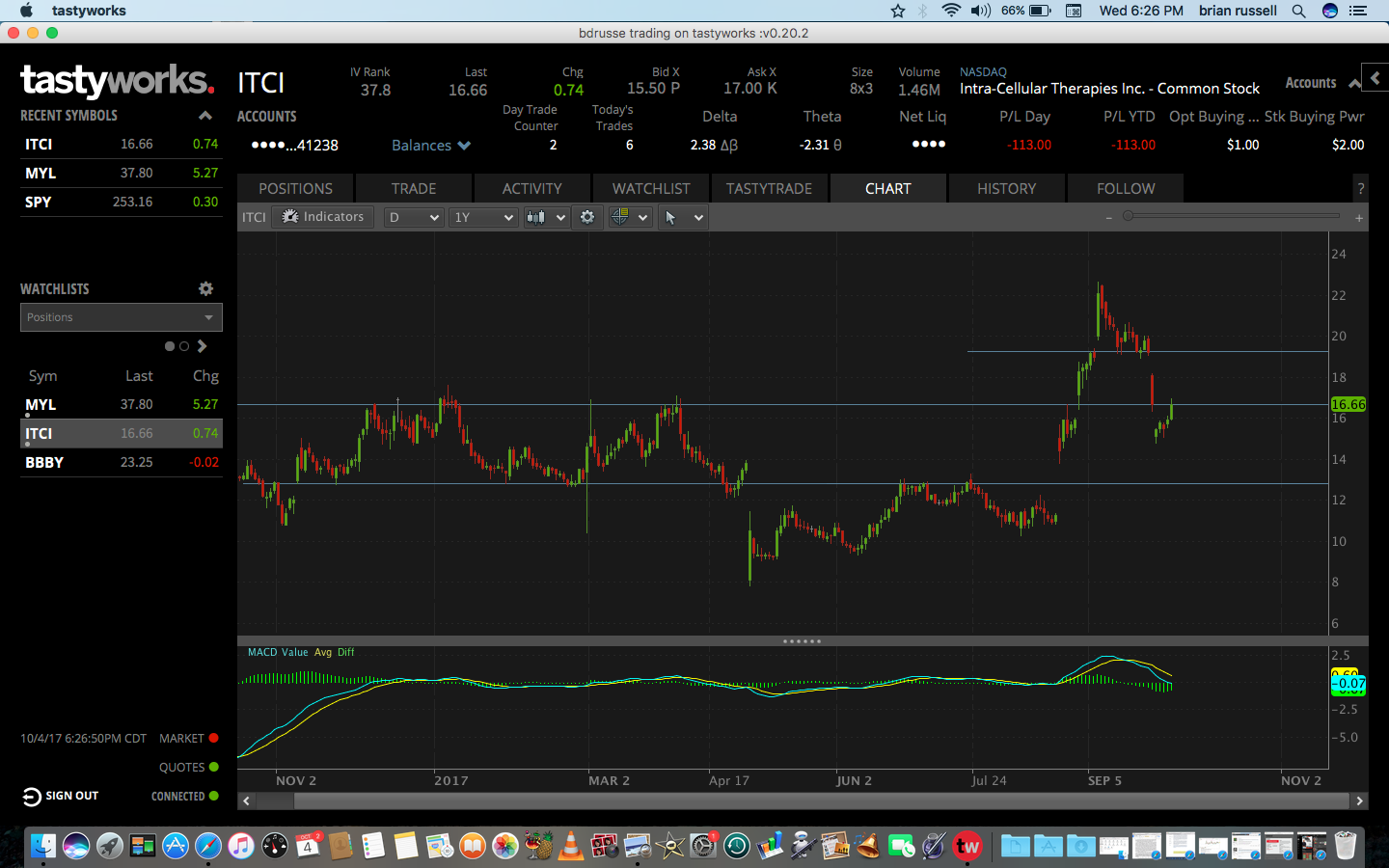Image resolution: width=1389 pixels, height=868 pixels.
Task: Open iTunes from the dock
Action: (x=241, y=846)
